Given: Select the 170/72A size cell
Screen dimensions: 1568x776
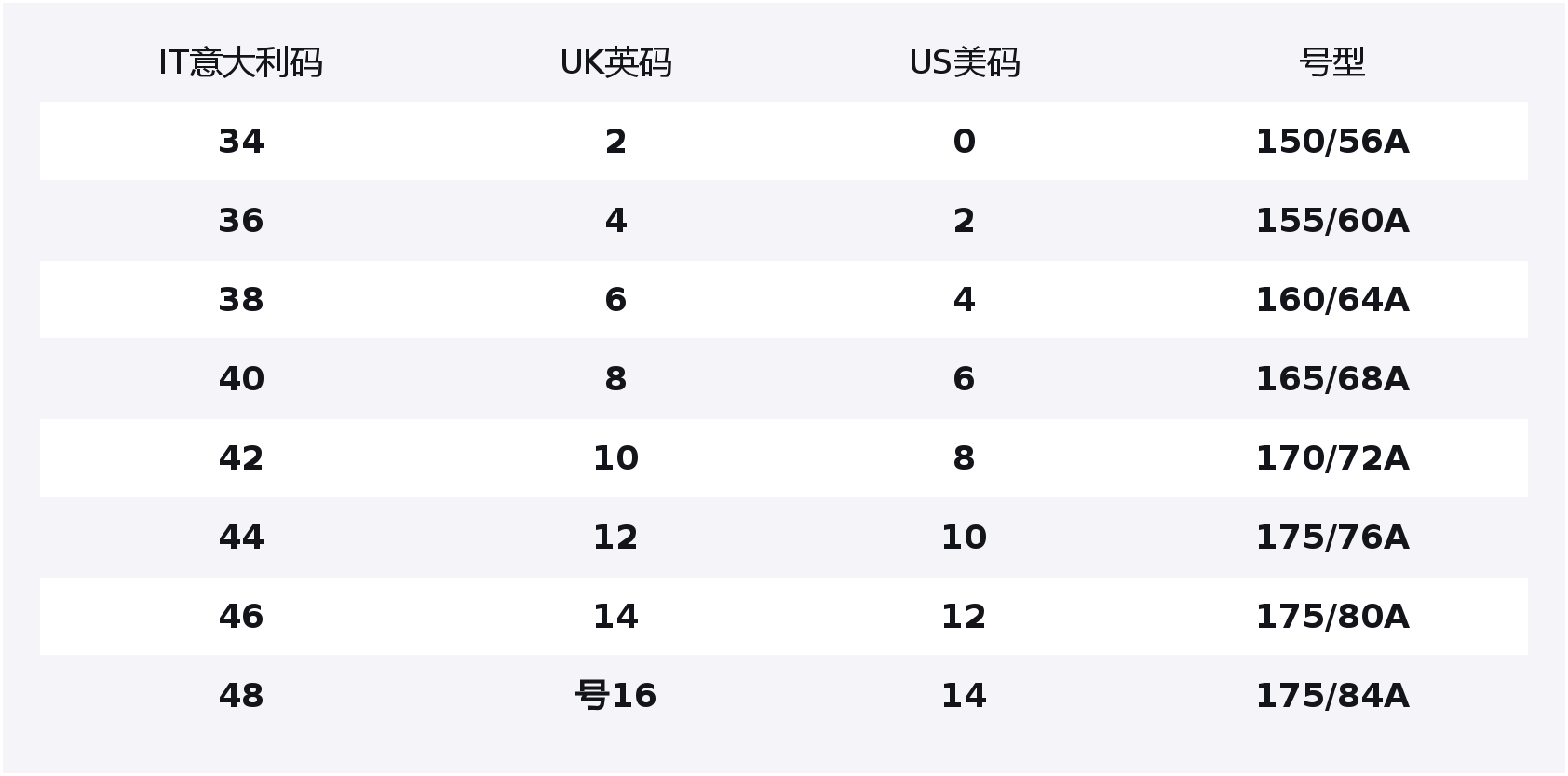Looking at the screenshot, I should pos(1331,458).
